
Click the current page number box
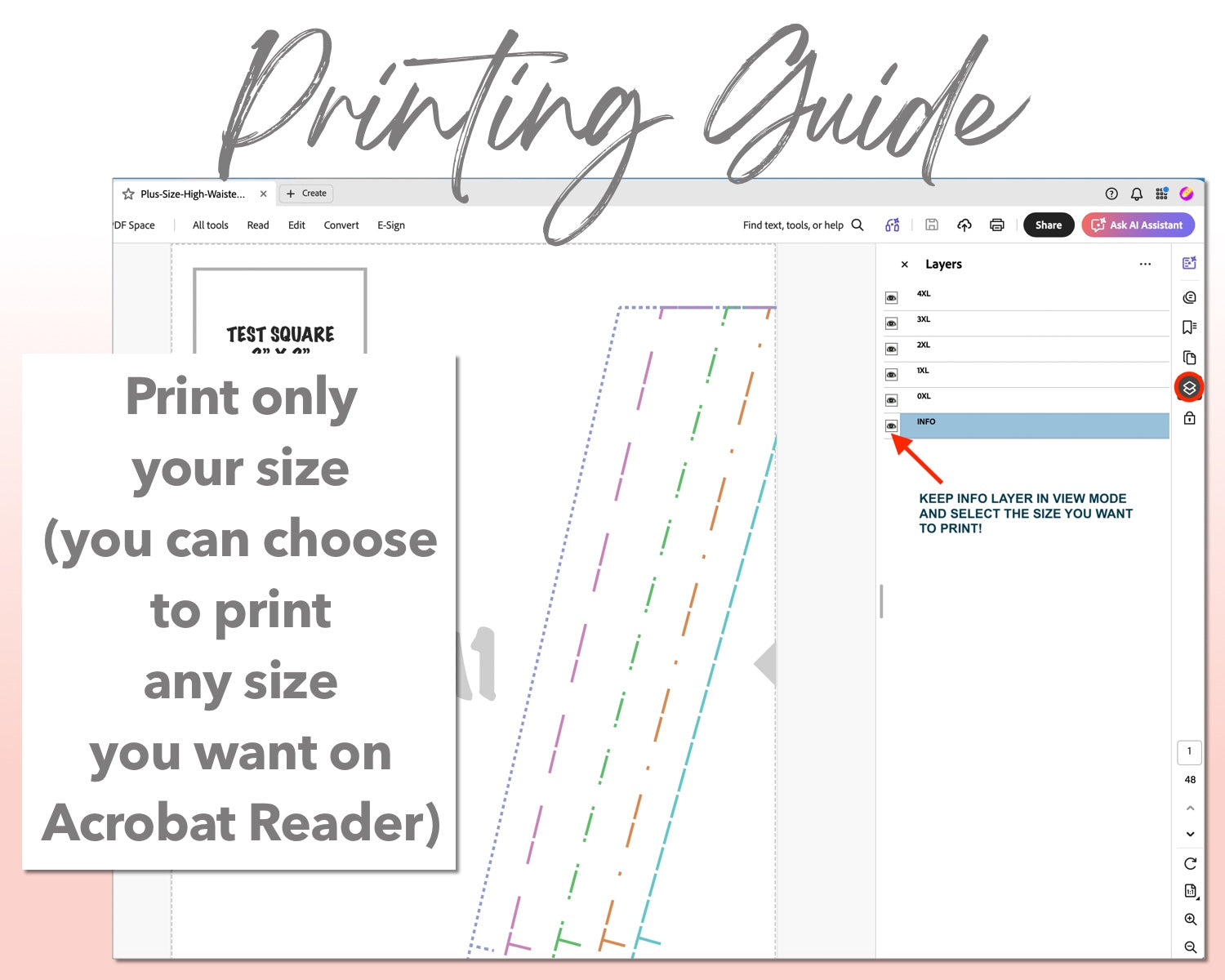click(x=1189, y=751)
